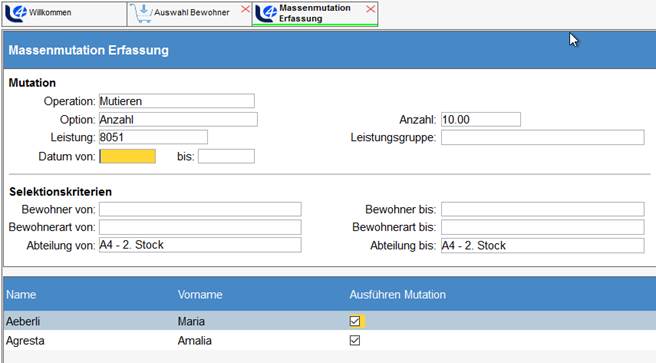Screen dimensions: 656x363
Task: Open the Auswahl Bewohner tab
Action: 189,14
